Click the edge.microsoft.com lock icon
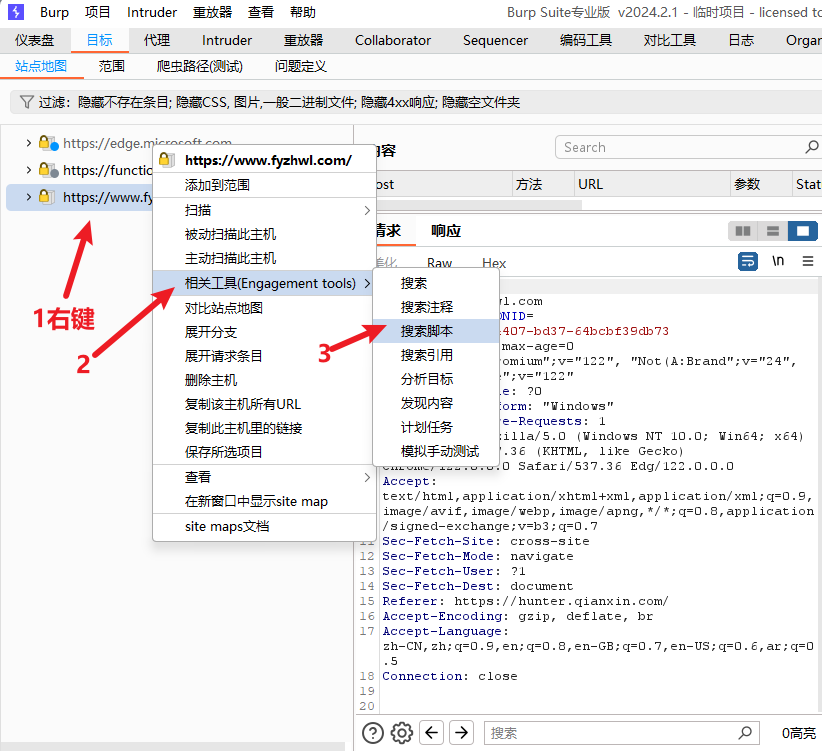Screen dimensions: 822x751 [x=49, y=143]
